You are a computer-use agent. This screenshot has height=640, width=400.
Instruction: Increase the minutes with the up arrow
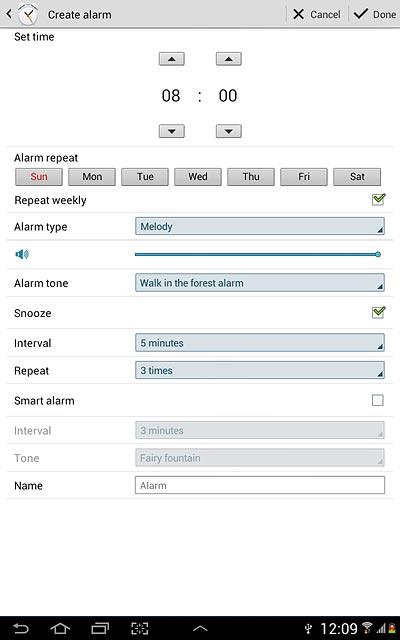[229, 59]
